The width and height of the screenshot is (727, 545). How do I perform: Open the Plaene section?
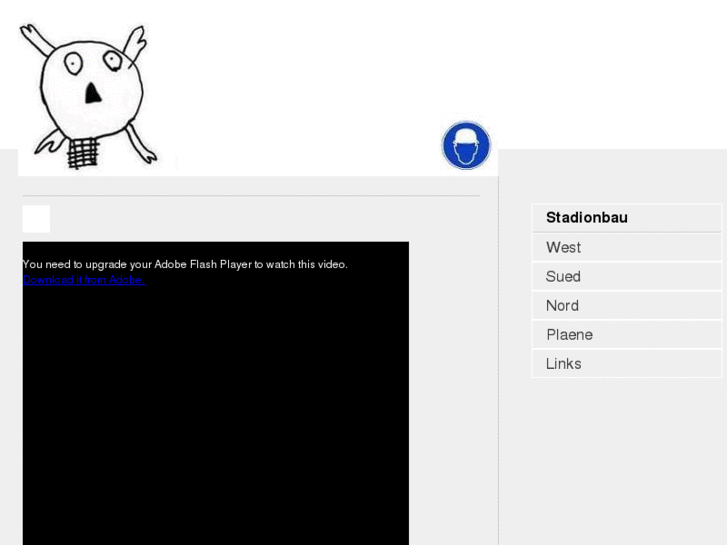(627, 334)
